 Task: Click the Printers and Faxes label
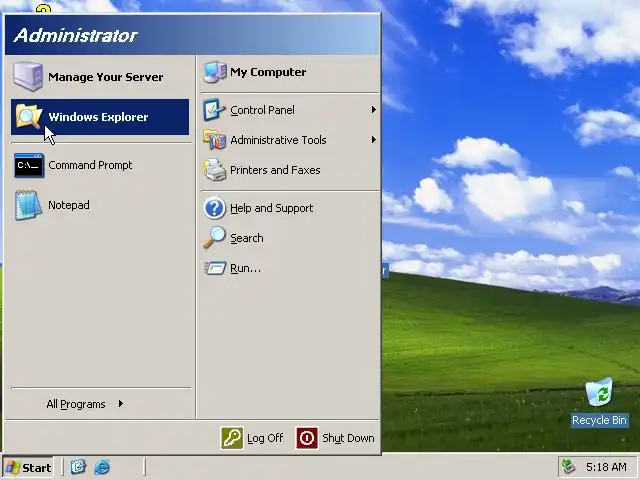pos(275,170)
